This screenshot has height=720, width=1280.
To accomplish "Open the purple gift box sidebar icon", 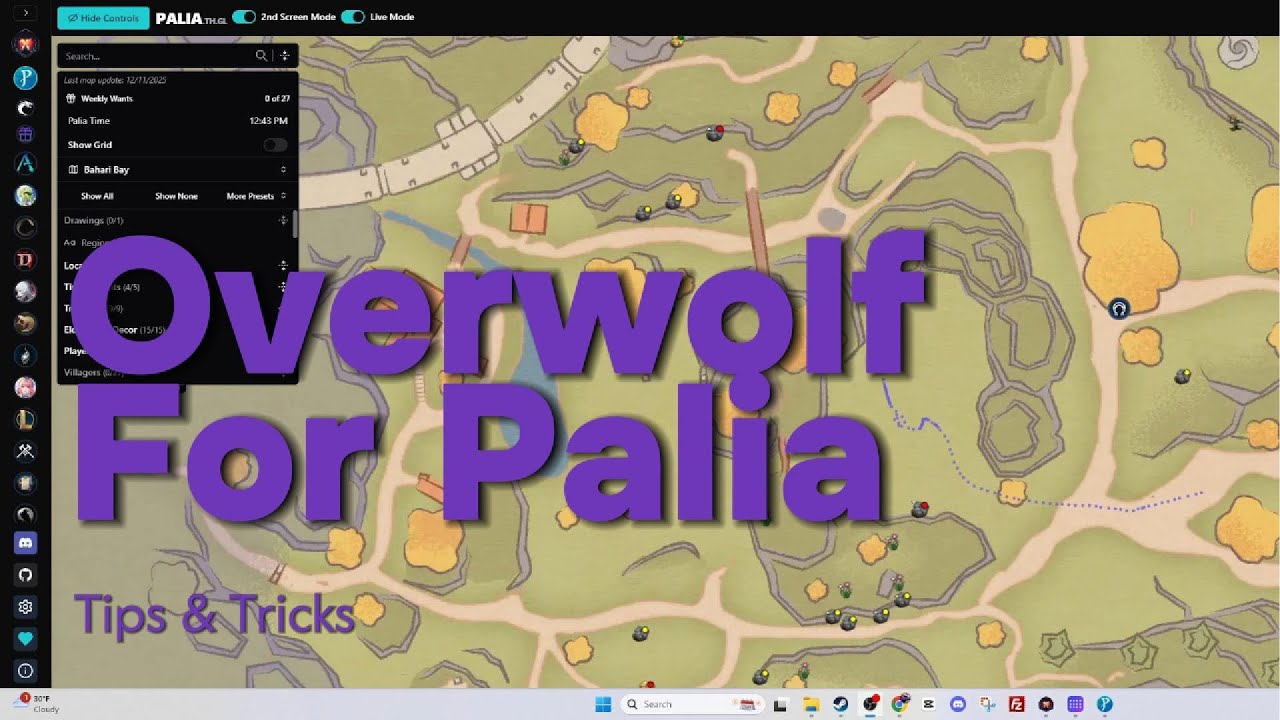I will pos(25,133).
